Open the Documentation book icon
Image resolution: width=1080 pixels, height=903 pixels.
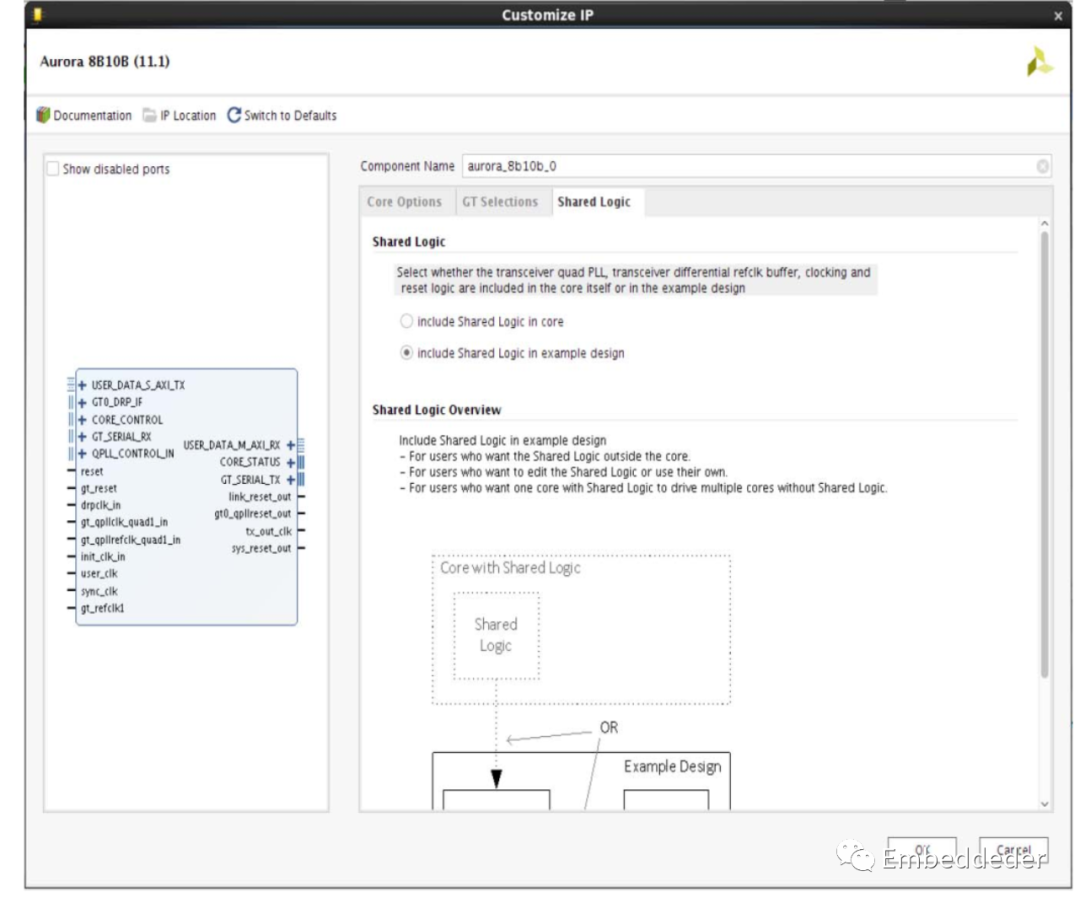click(43, 115)
